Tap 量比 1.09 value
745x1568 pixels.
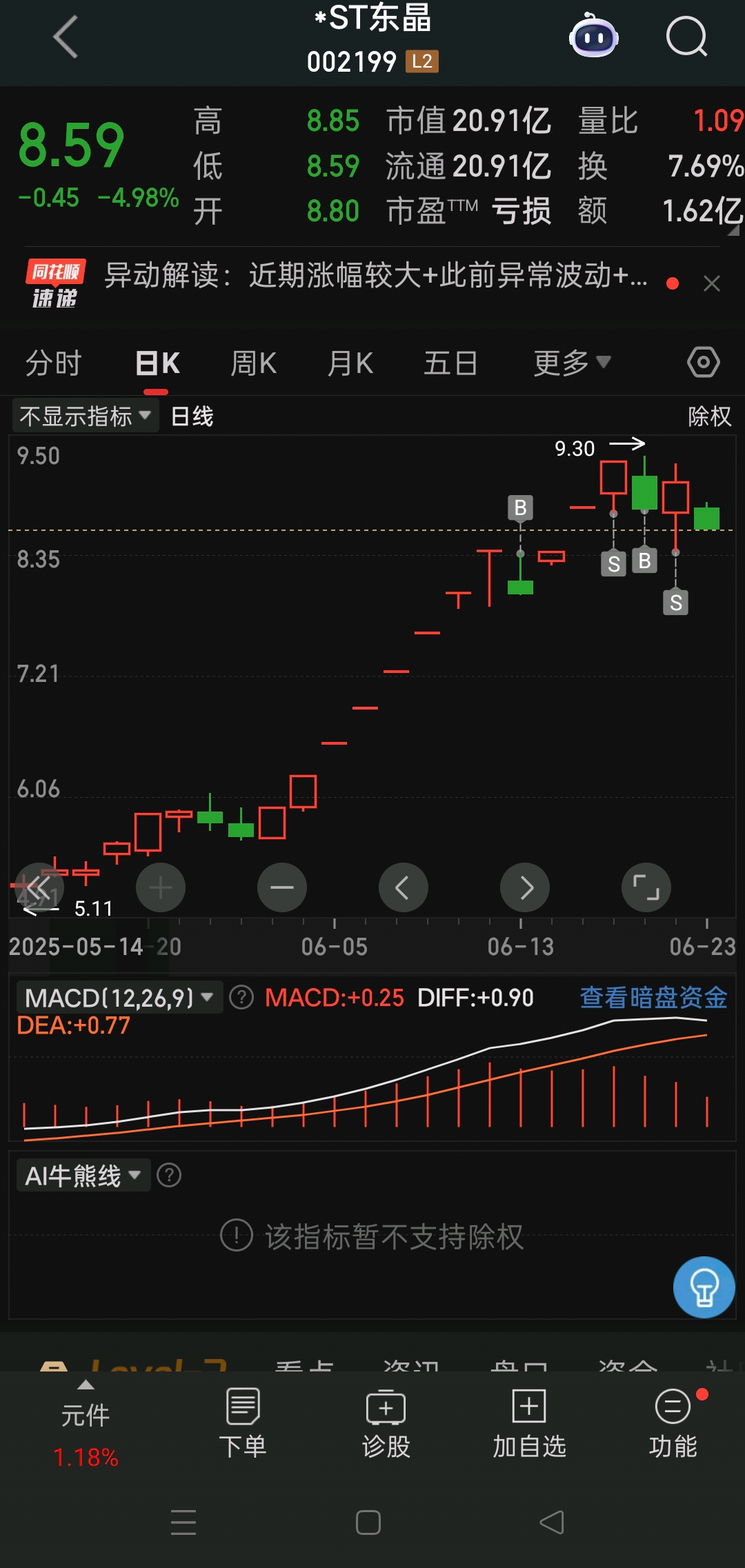pyautogui.click(x=661, y=121)
